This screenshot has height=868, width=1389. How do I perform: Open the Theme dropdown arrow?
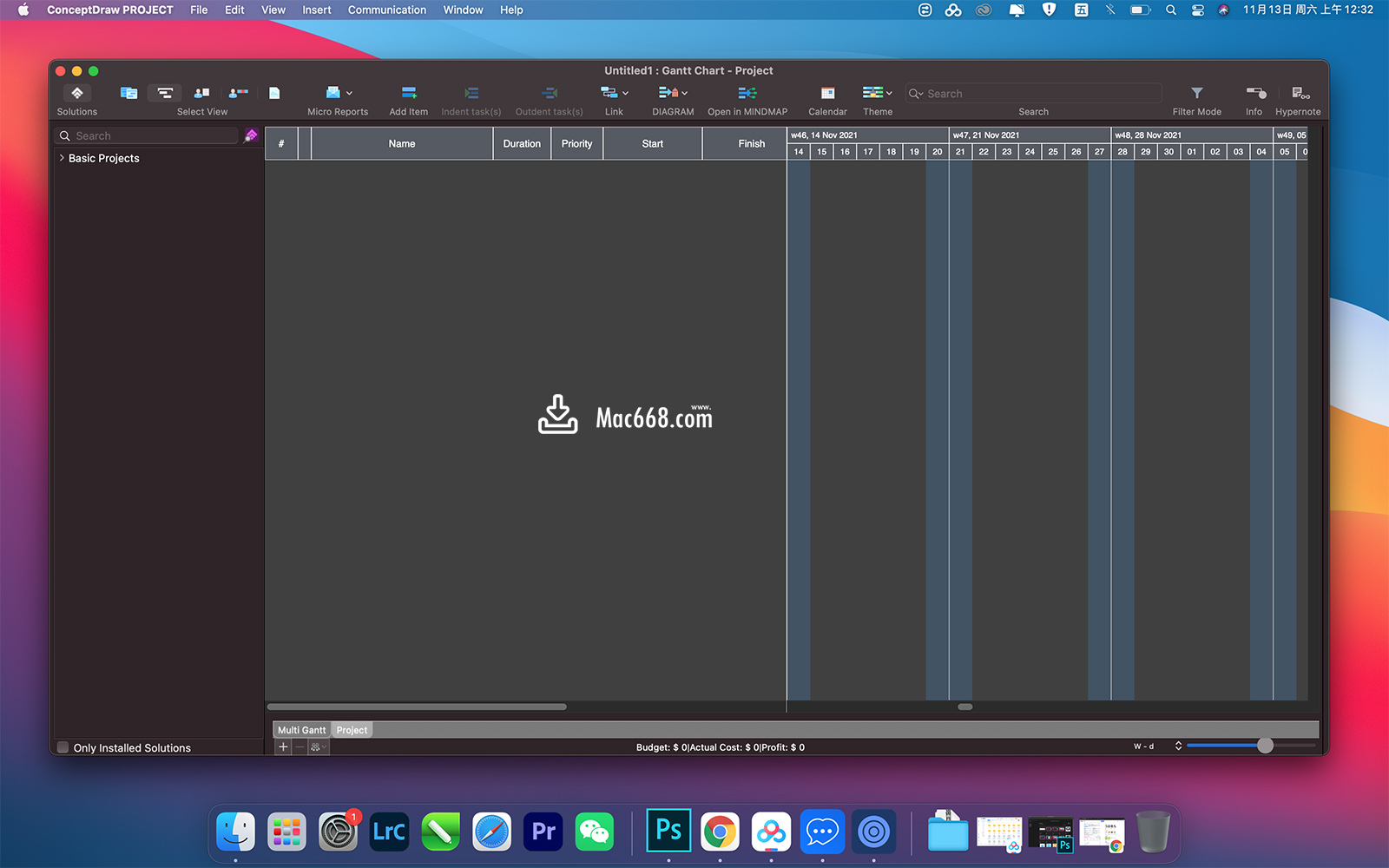click(889, 93)
